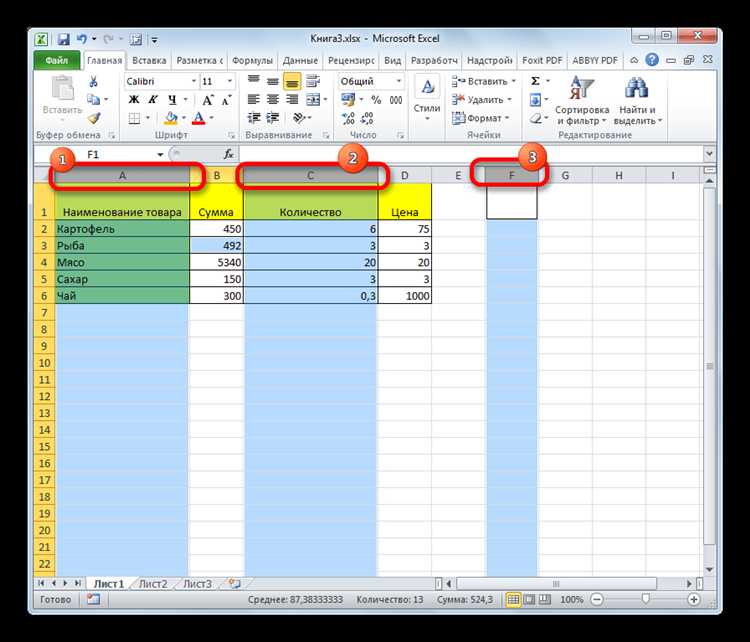Screen dimensions: 750x642
Task: Select column G header
Action: (x=565, y=176)
